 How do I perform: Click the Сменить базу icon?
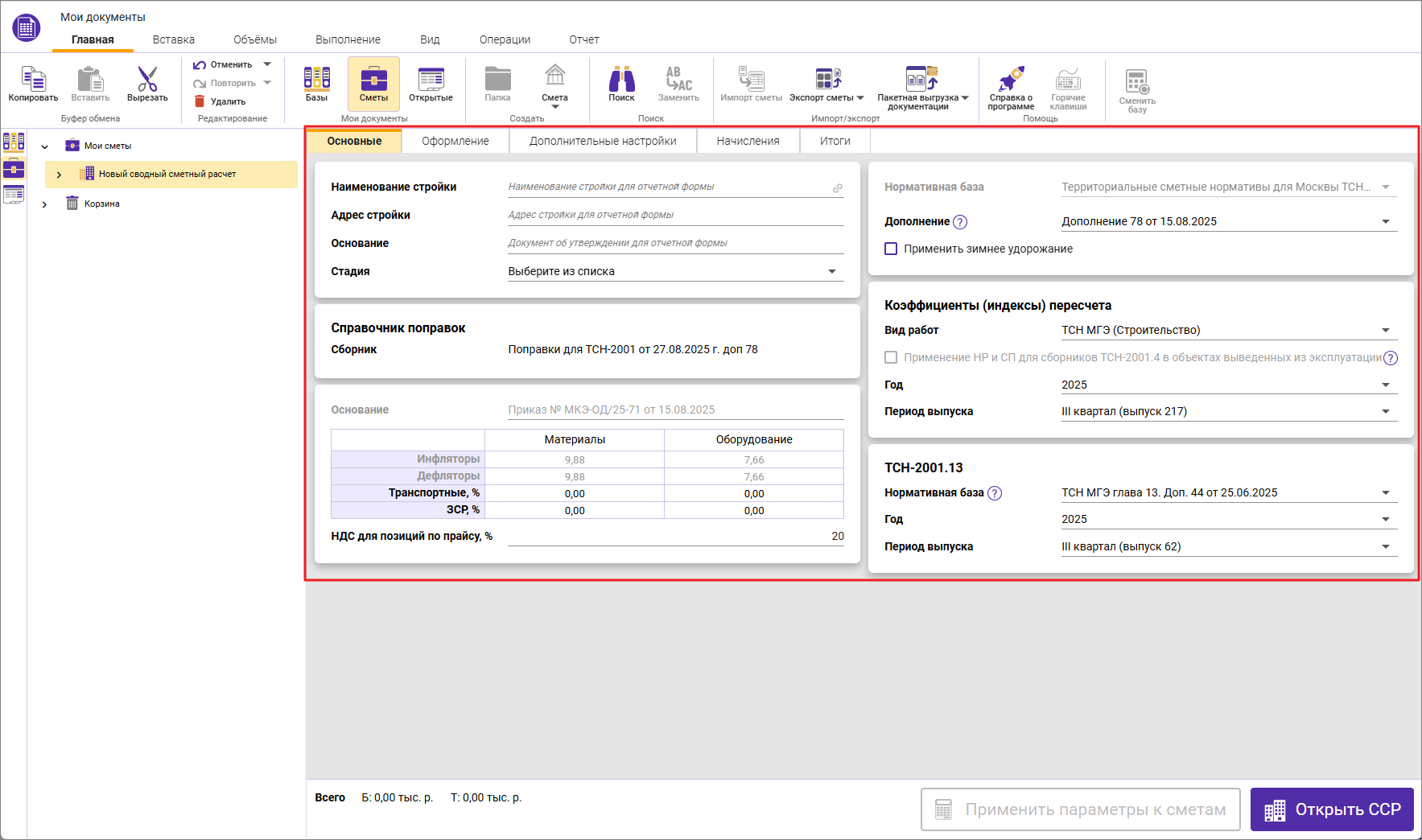[x=1137, y=83]
